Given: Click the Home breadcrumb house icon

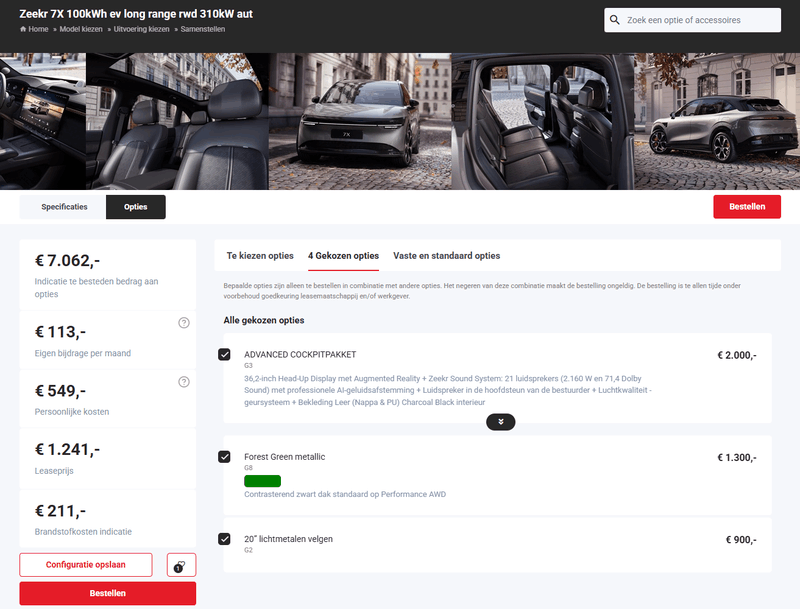Looking at the screenshot, I should [23, 29].
